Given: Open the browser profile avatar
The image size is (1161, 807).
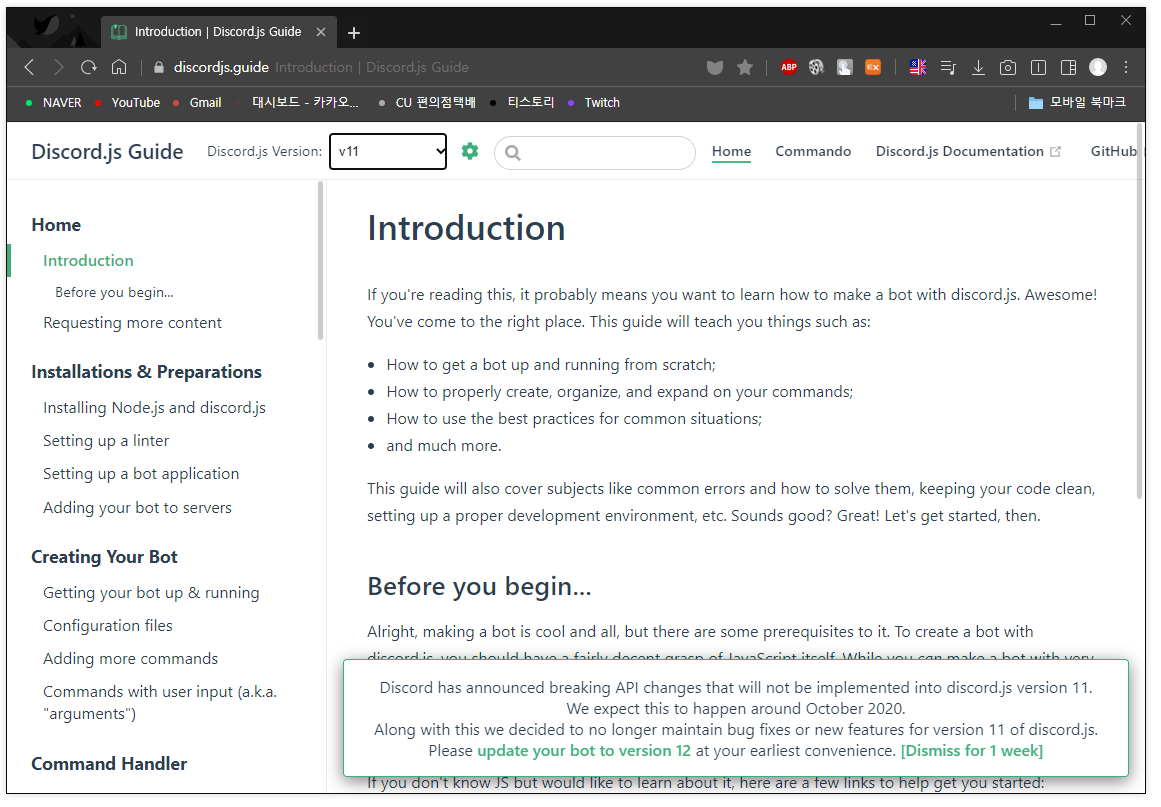Looking at the screenshot, I should 1098,67.
